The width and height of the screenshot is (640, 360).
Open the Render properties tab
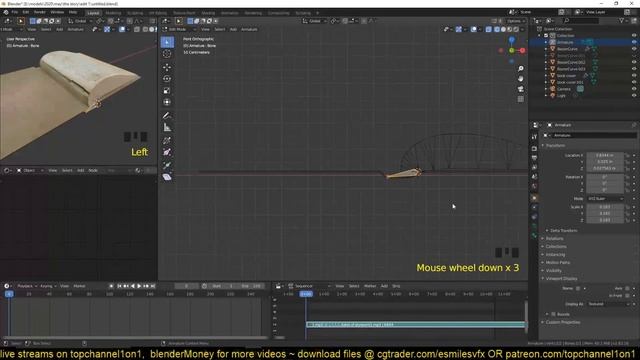click(x=534, y=149)
